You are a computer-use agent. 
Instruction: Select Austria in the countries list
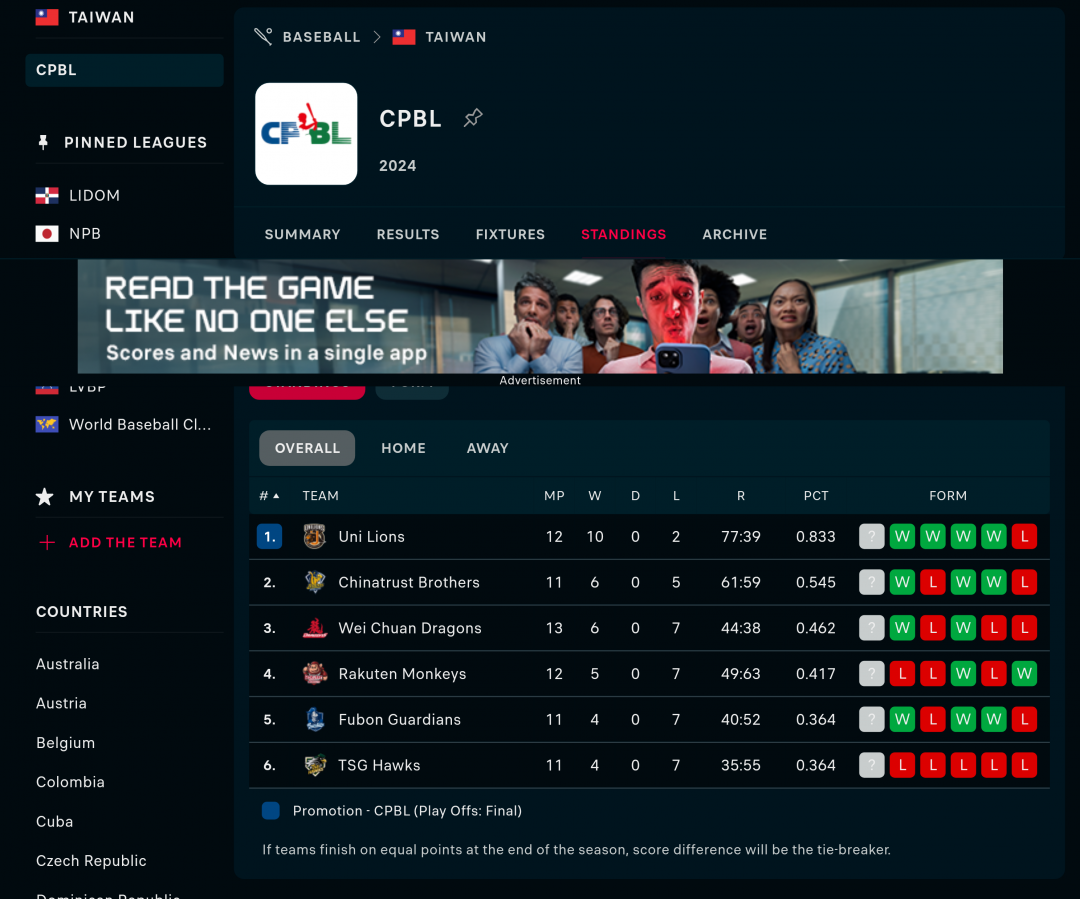[61, 703]
